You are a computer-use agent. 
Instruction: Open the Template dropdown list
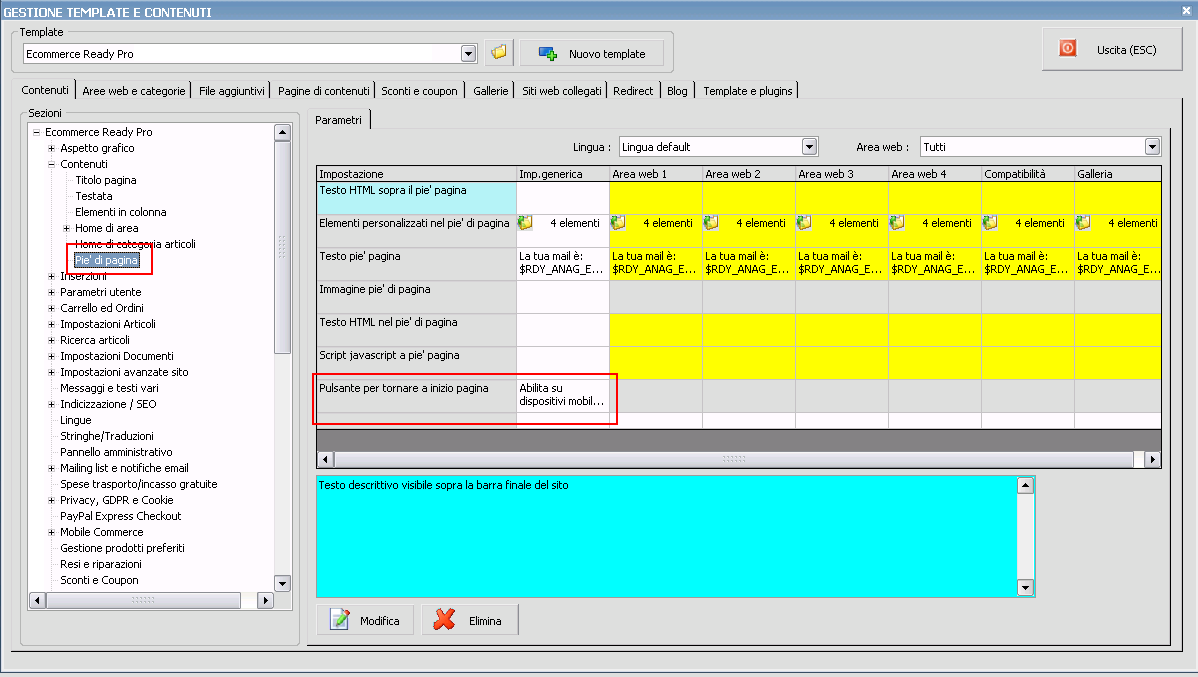pos(468,53)
